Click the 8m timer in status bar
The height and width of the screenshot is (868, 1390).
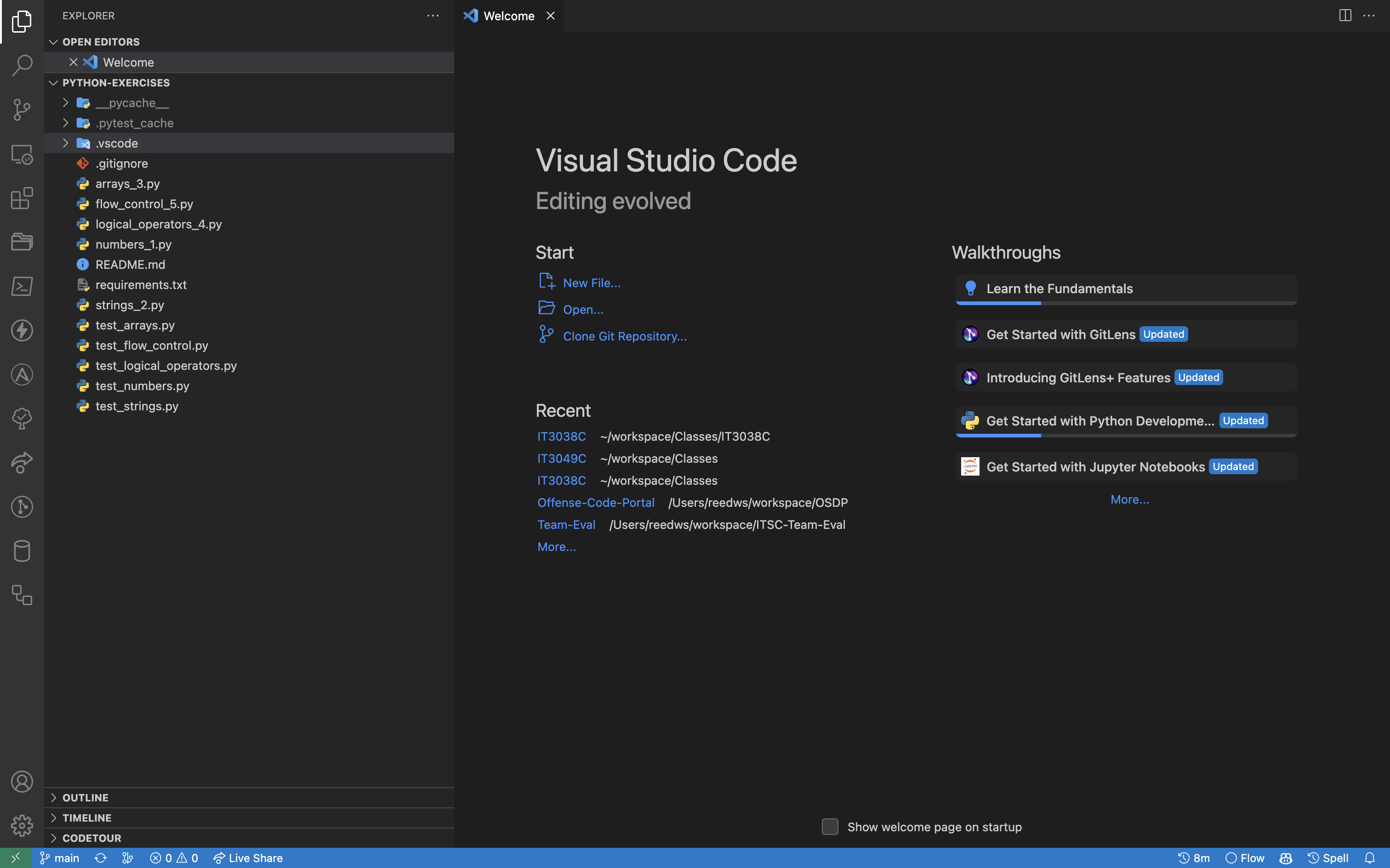click(x=1194, y=858)
